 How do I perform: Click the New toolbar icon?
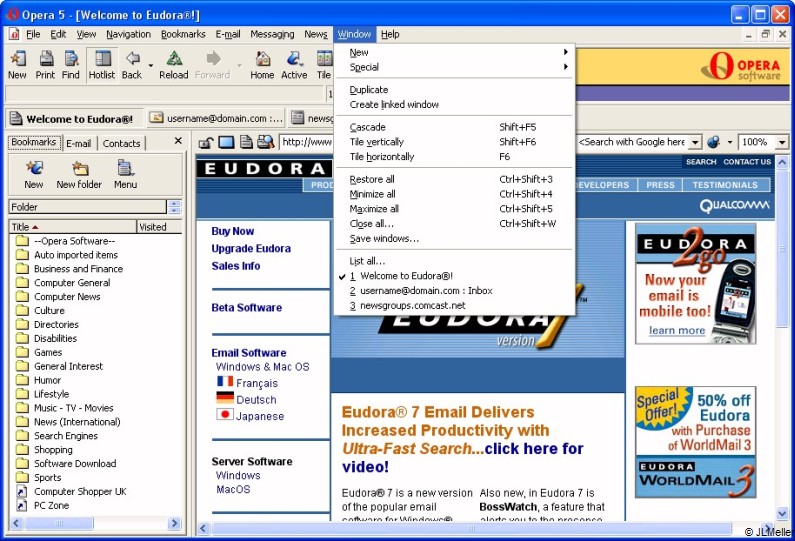[x=17, y=65]
